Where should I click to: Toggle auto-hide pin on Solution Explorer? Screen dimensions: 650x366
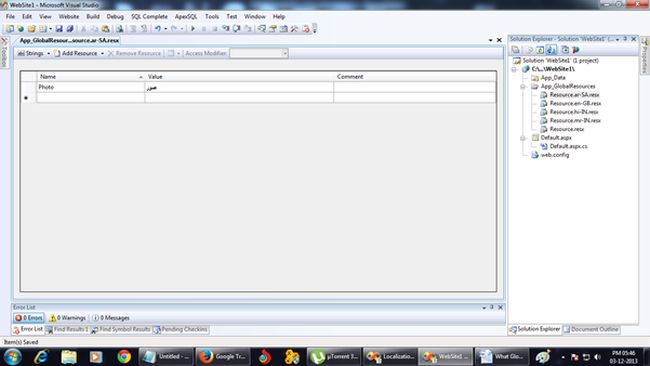[625, 39]
